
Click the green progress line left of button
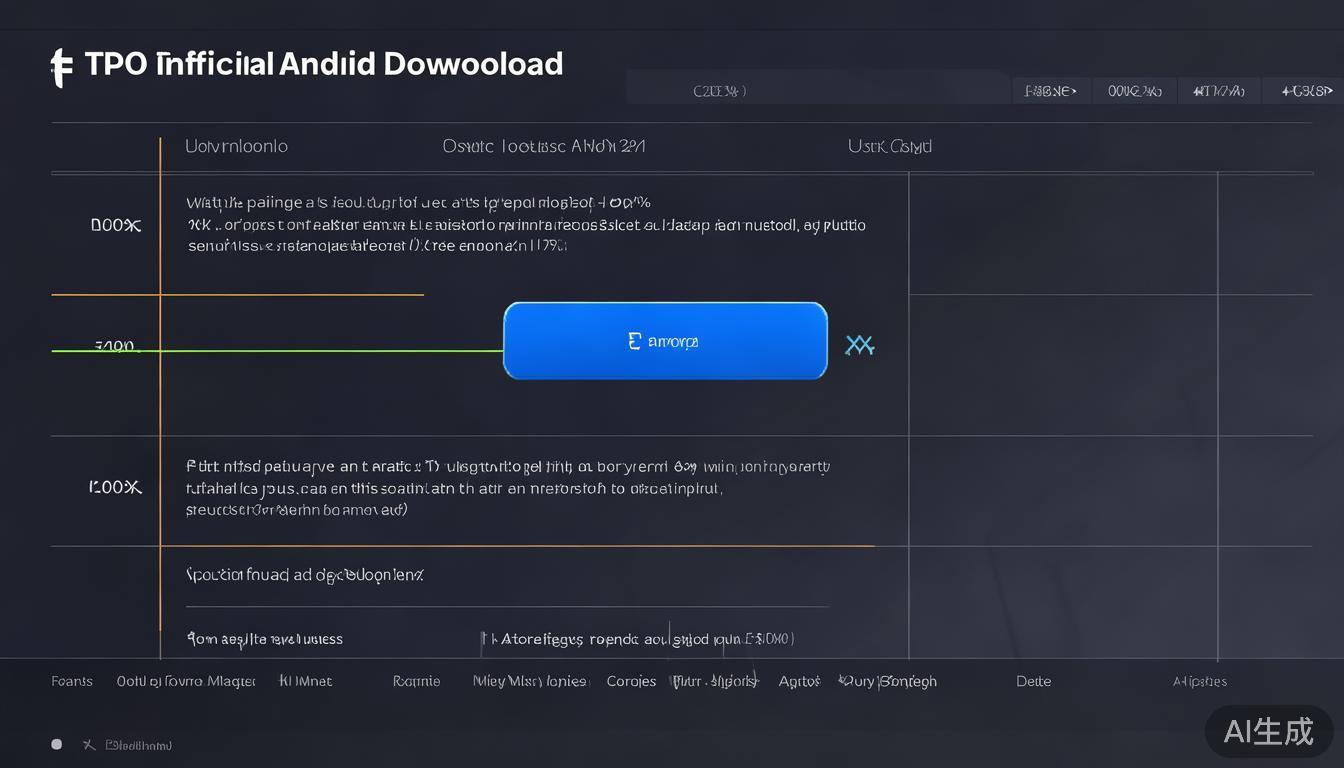pos(300,351)
